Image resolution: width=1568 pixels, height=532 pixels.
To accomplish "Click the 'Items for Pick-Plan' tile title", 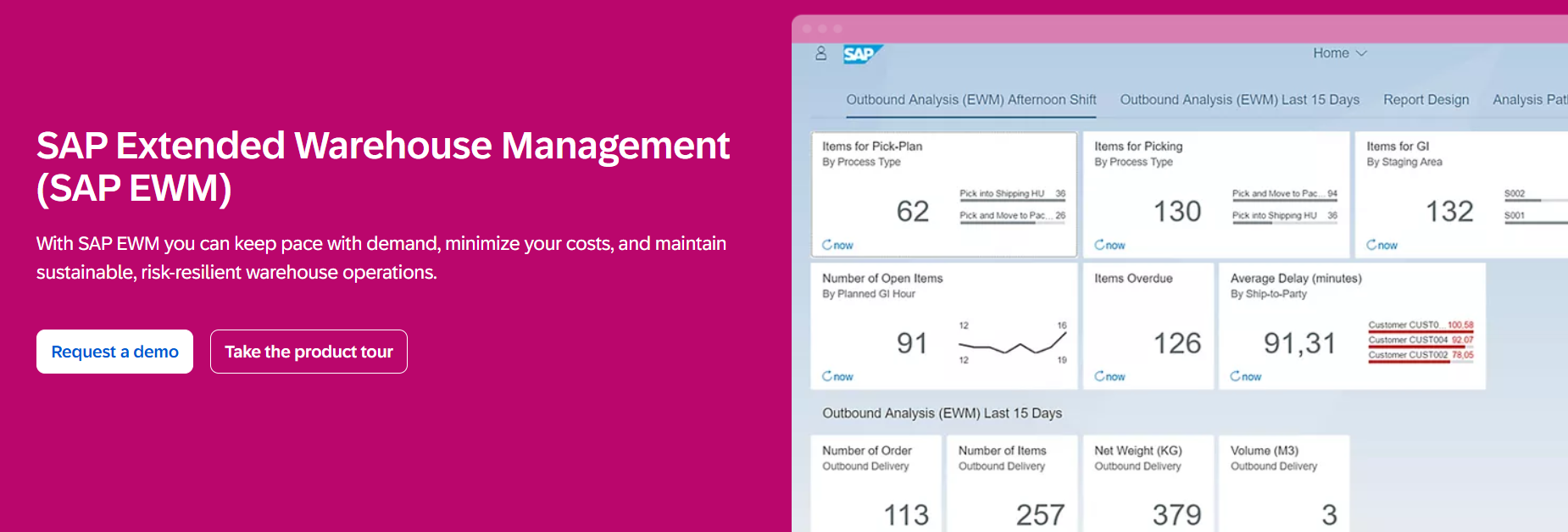I will pos(872,147).
